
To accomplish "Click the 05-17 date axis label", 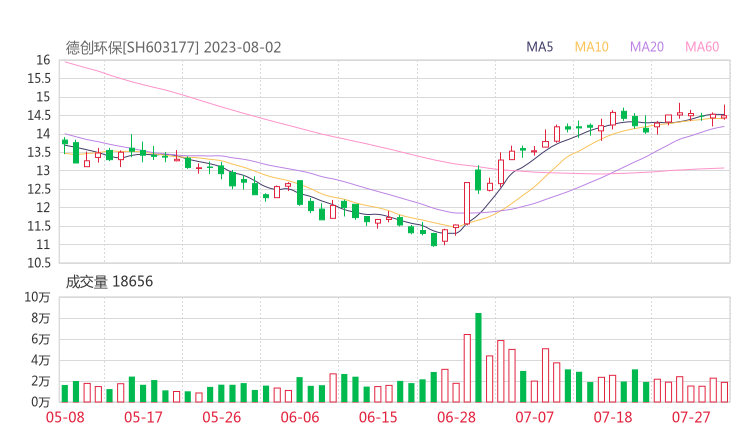I will coord(143,417).
